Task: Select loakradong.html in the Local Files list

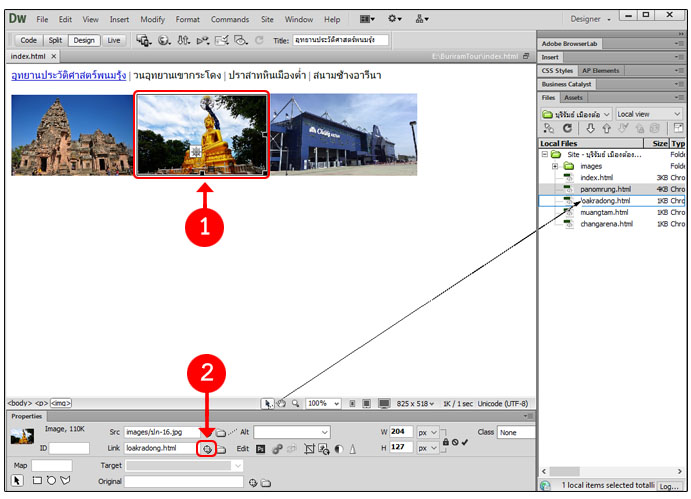Action: pos(604,200)
